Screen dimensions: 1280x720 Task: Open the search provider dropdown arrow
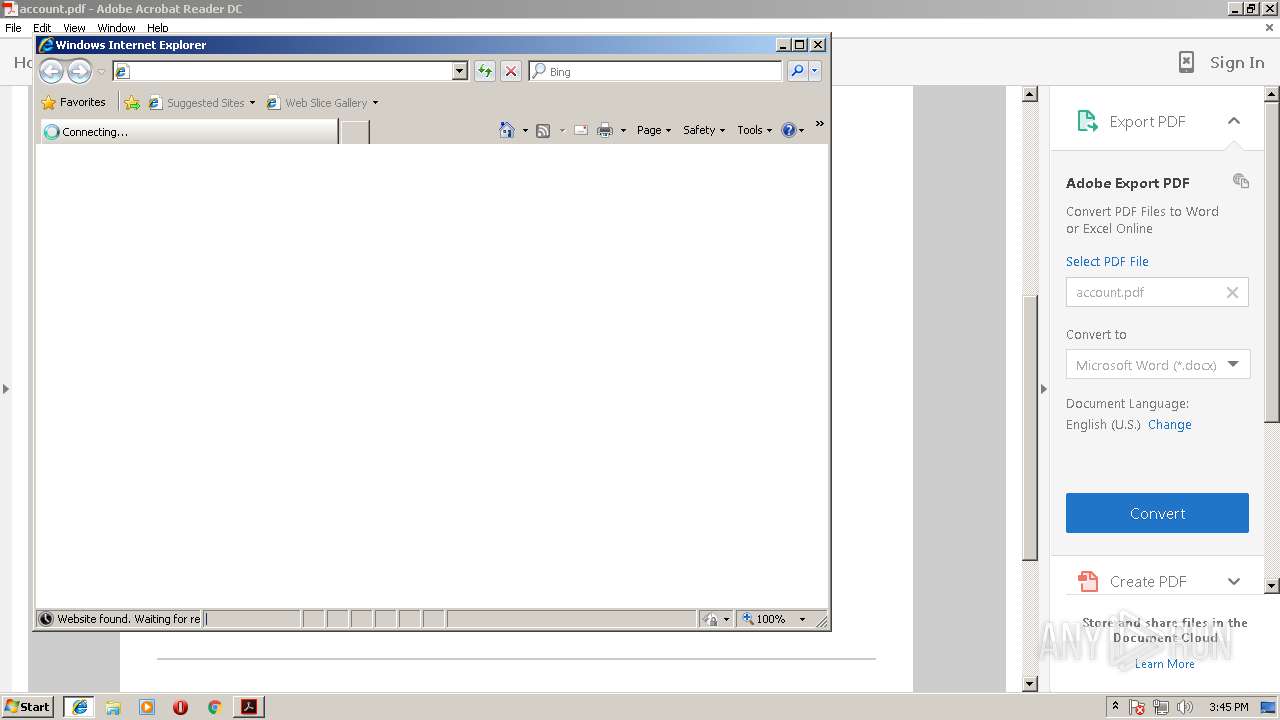pyautogui.click(x=815, y=71)
